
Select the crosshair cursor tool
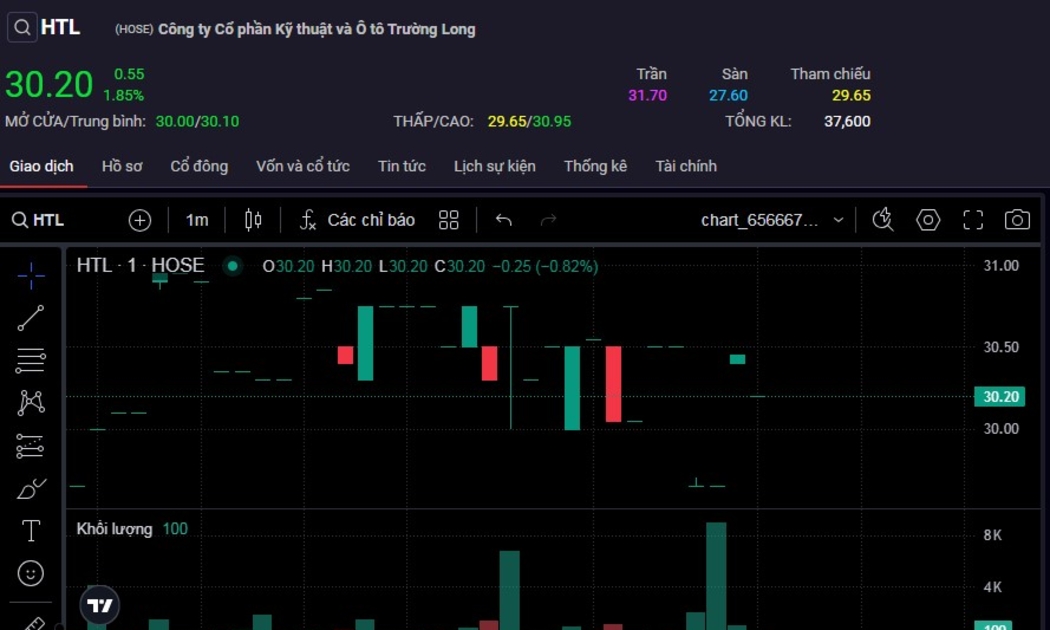point(31,275)
